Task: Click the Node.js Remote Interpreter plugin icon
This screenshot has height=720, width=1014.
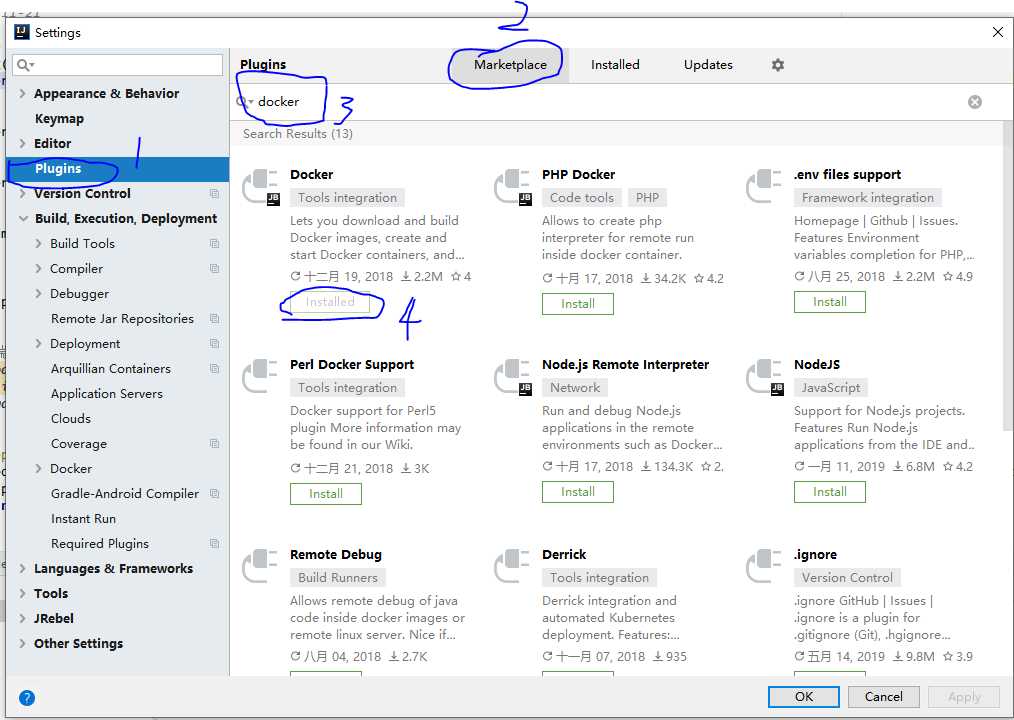Action: 513,377
